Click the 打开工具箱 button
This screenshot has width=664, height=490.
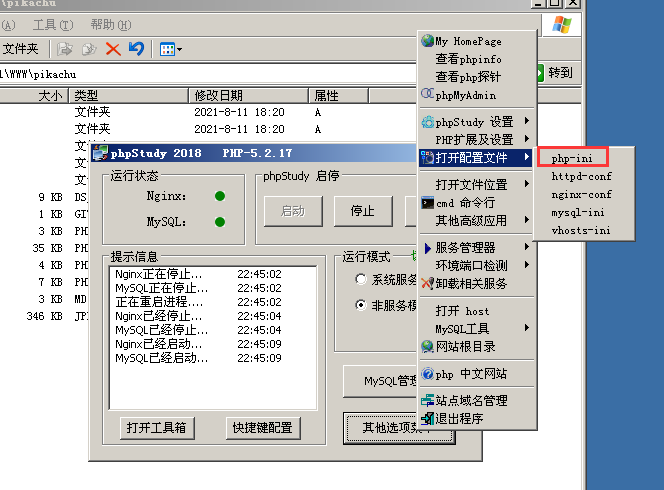pyautogui.click(x=157, y=428)
